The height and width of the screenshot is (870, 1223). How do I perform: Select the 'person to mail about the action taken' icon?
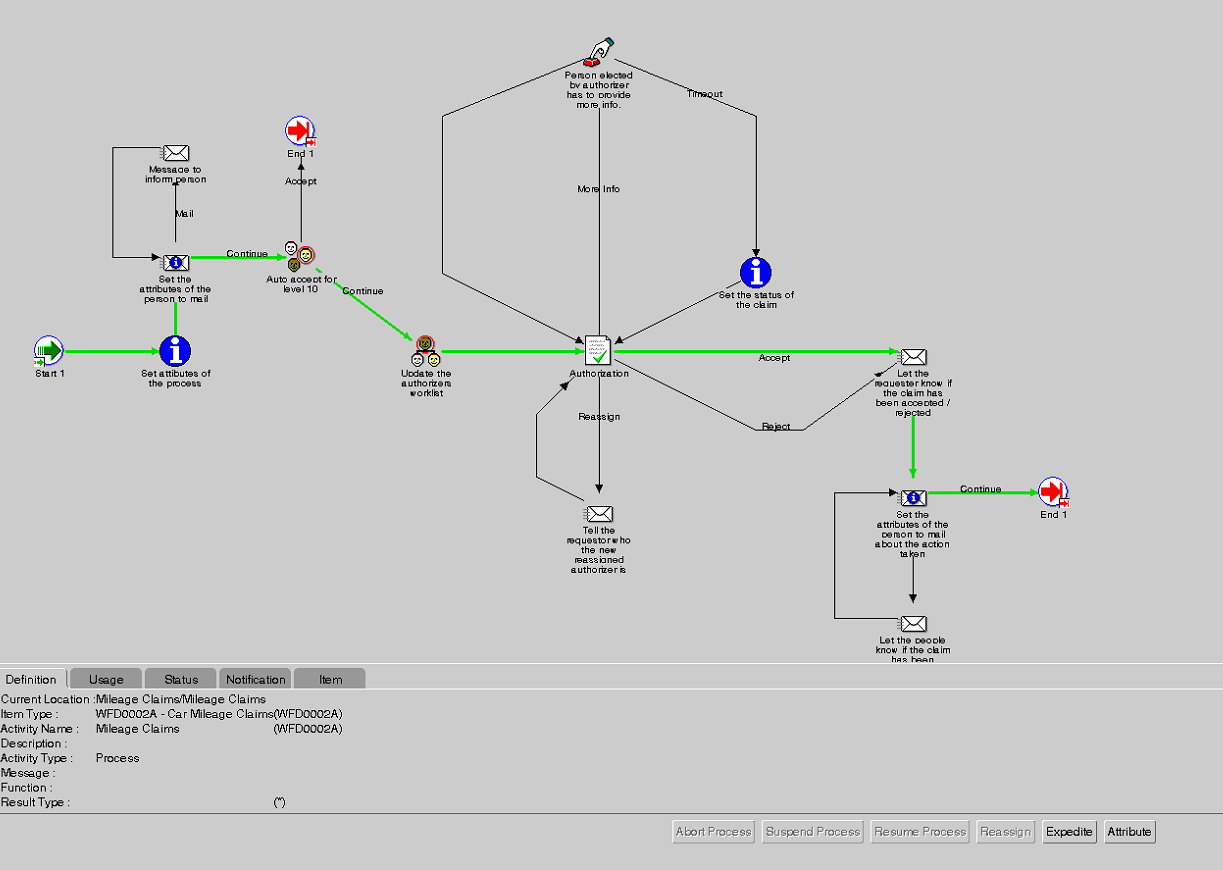[x=913, y=498]
